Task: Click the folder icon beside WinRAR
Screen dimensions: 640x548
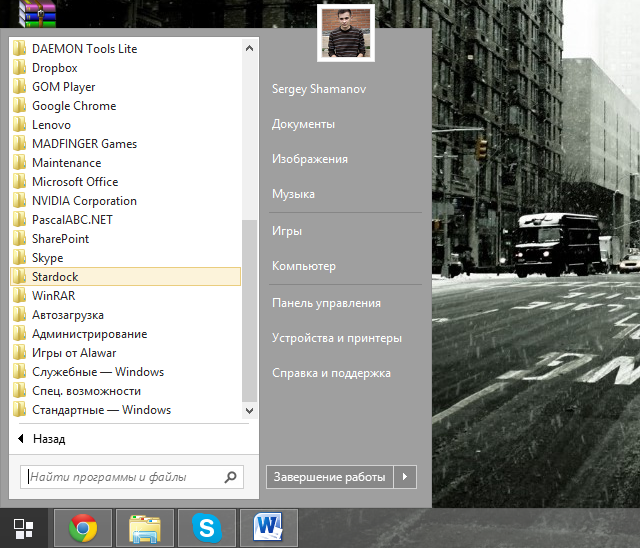Action: 20,295
